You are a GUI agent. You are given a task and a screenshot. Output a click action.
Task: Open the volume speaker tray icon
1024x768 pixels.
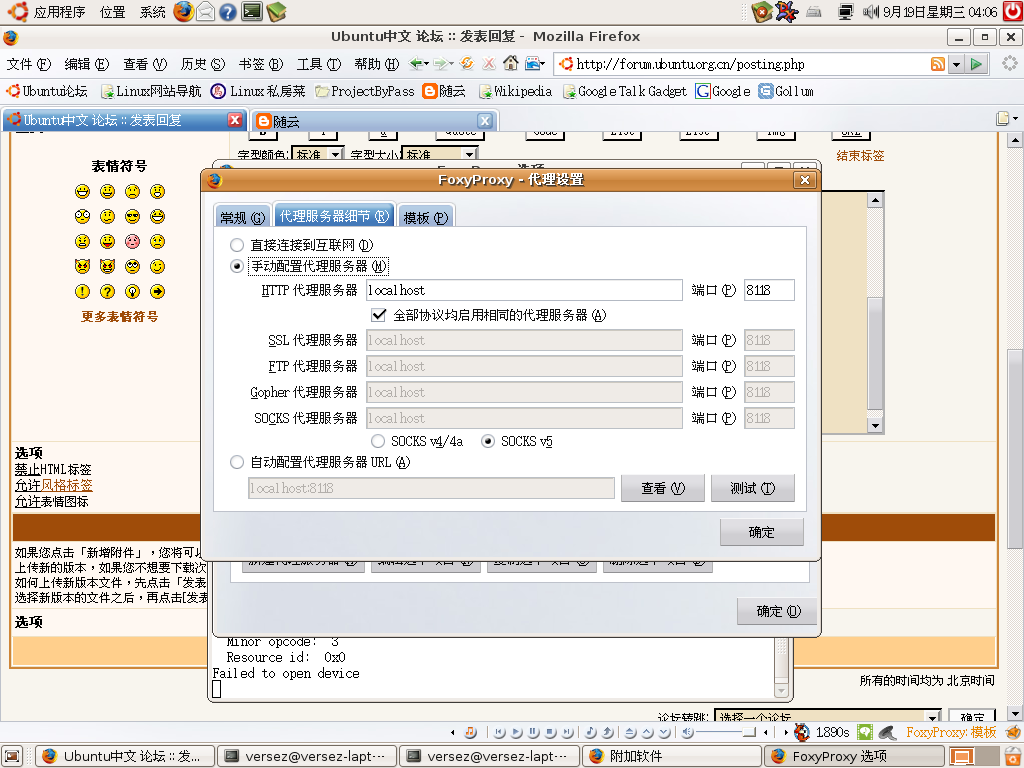(x=871, y=11)
